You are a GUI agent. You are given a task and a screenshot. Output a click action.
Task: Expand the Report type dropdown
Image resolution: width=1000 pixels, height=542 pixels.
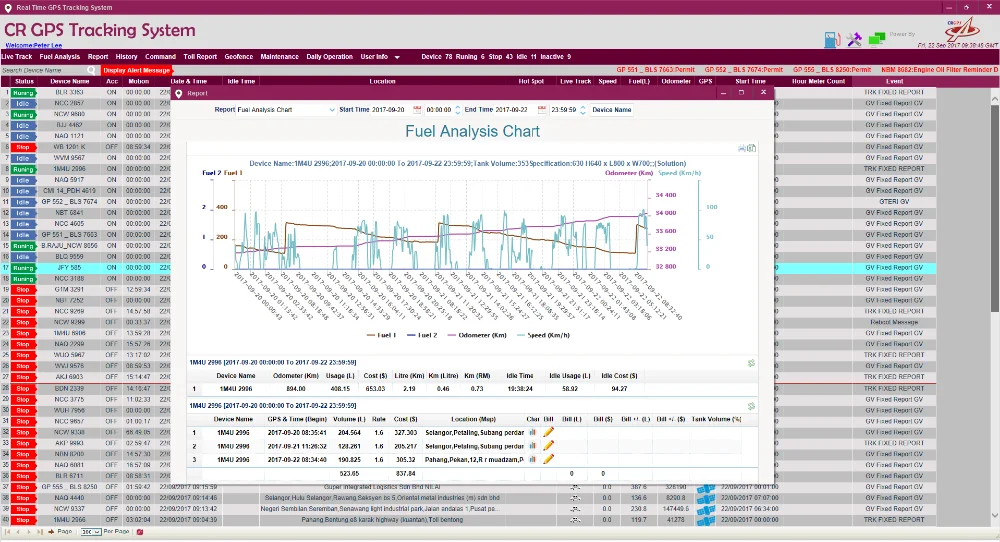pyautogui.click(x=331, y=109)
